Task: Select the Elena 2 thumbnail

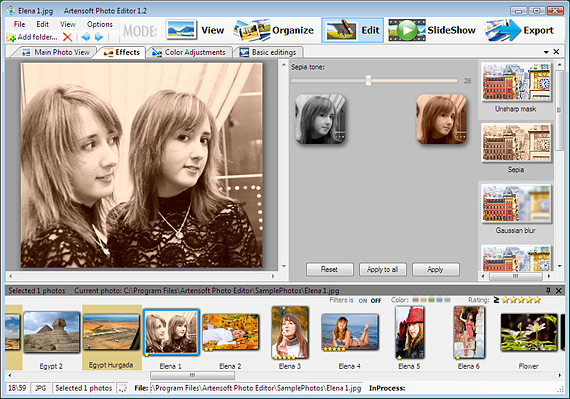Action: tap(230, 332)
